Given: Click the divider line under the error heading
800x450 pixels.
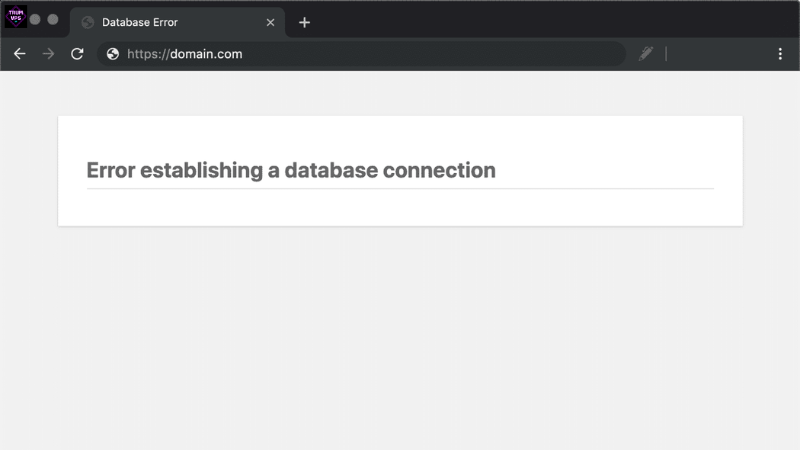Looking at the screenshot, I should pos(400,188).
